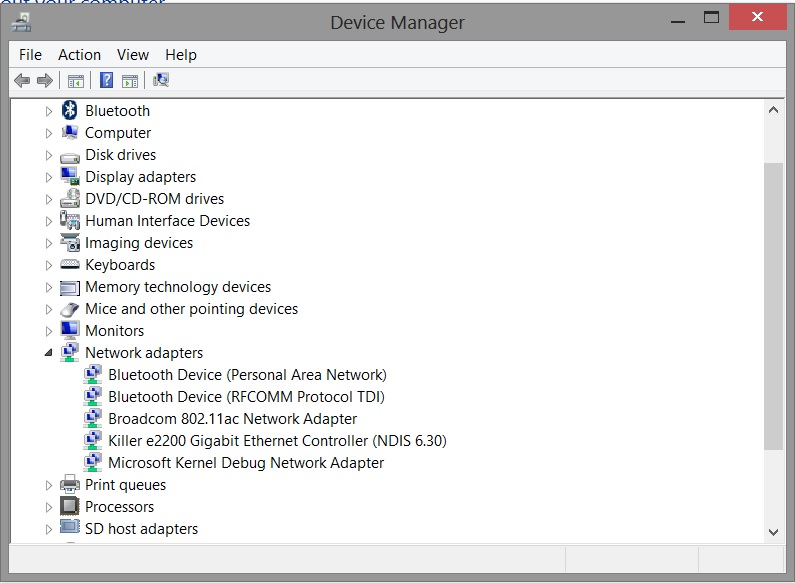Select Microsoft Kernel Debug Network Adapter
This screenshot has width=795, height=583.
click(246, 462)
